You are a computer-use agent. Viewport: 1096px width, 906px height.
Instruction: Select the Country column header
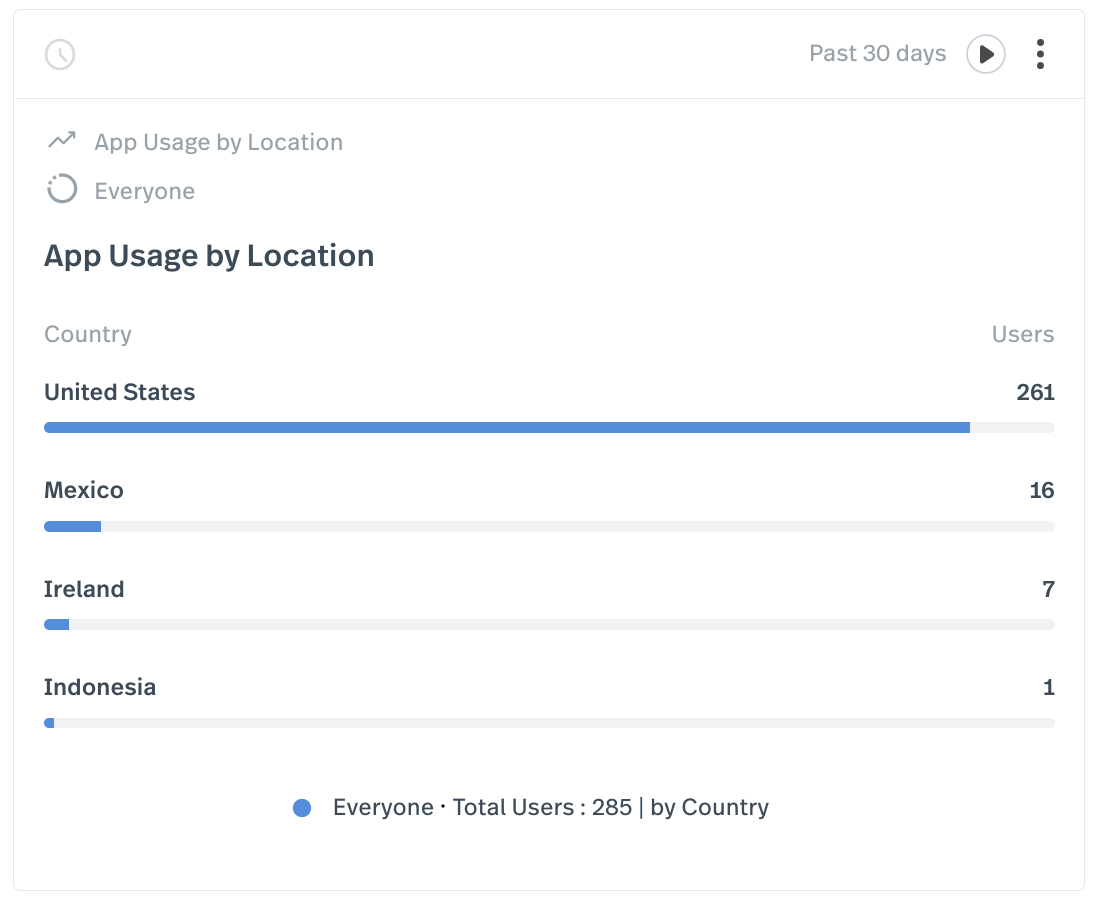[x=87, y=334]
